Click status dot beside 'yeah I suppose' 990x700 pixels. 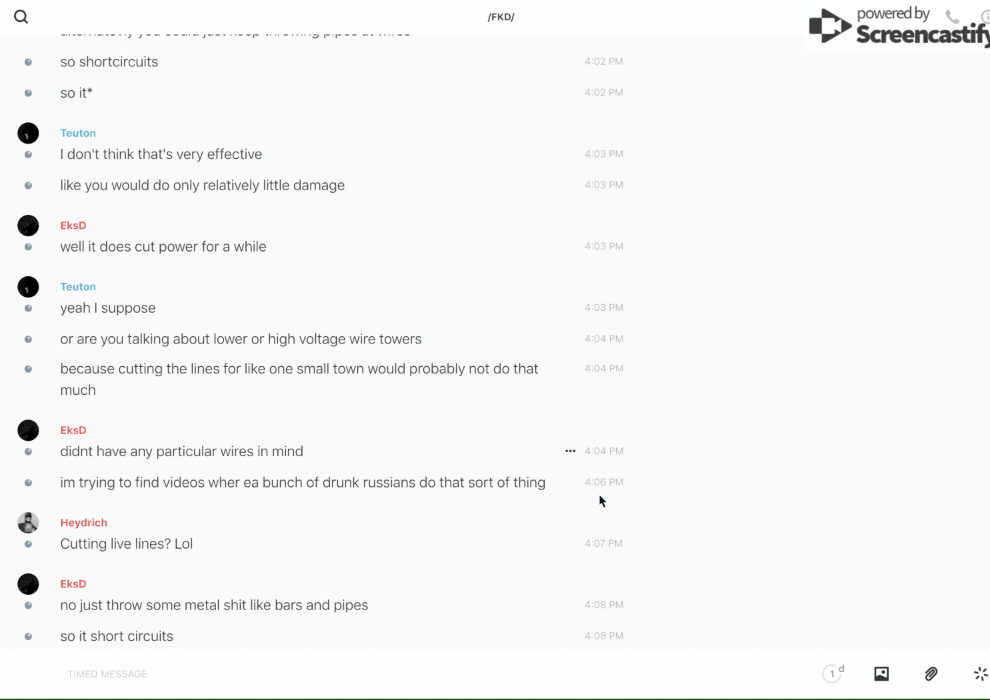(28, 308)
